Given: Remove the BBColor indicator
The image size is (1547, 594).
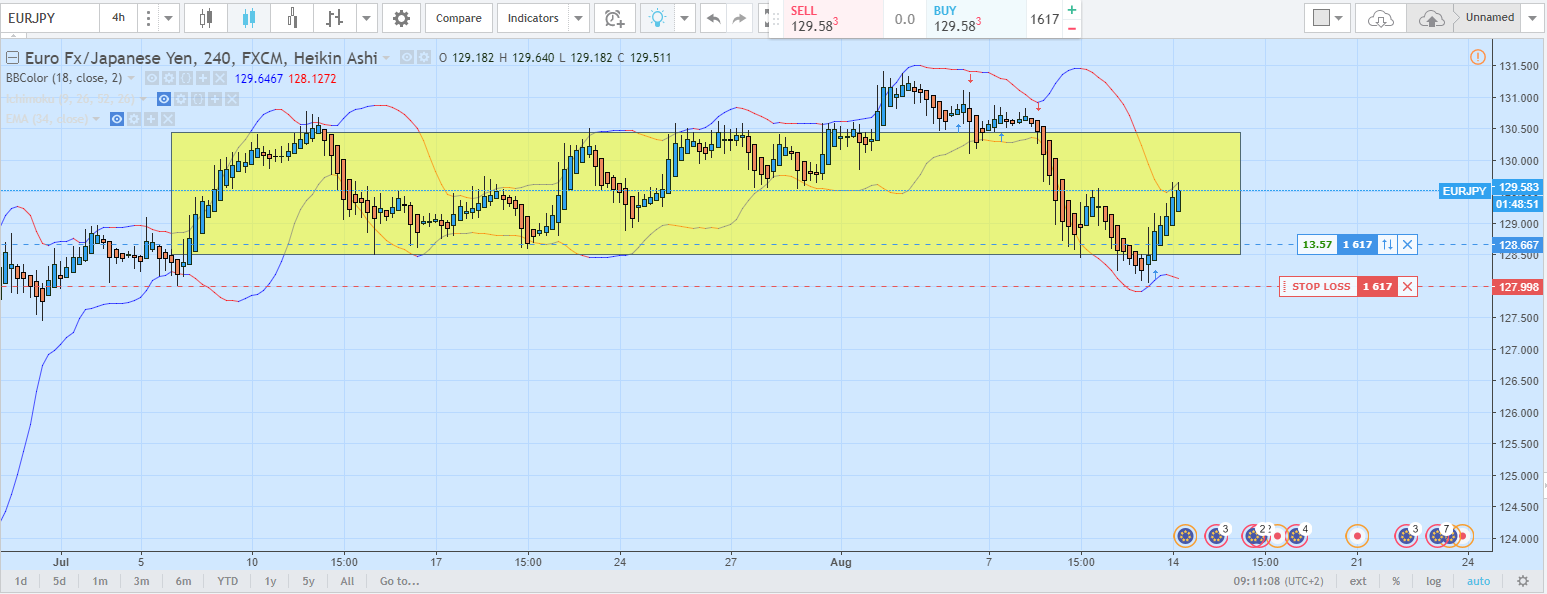Looking at the screenshot, I should point(220,78).
